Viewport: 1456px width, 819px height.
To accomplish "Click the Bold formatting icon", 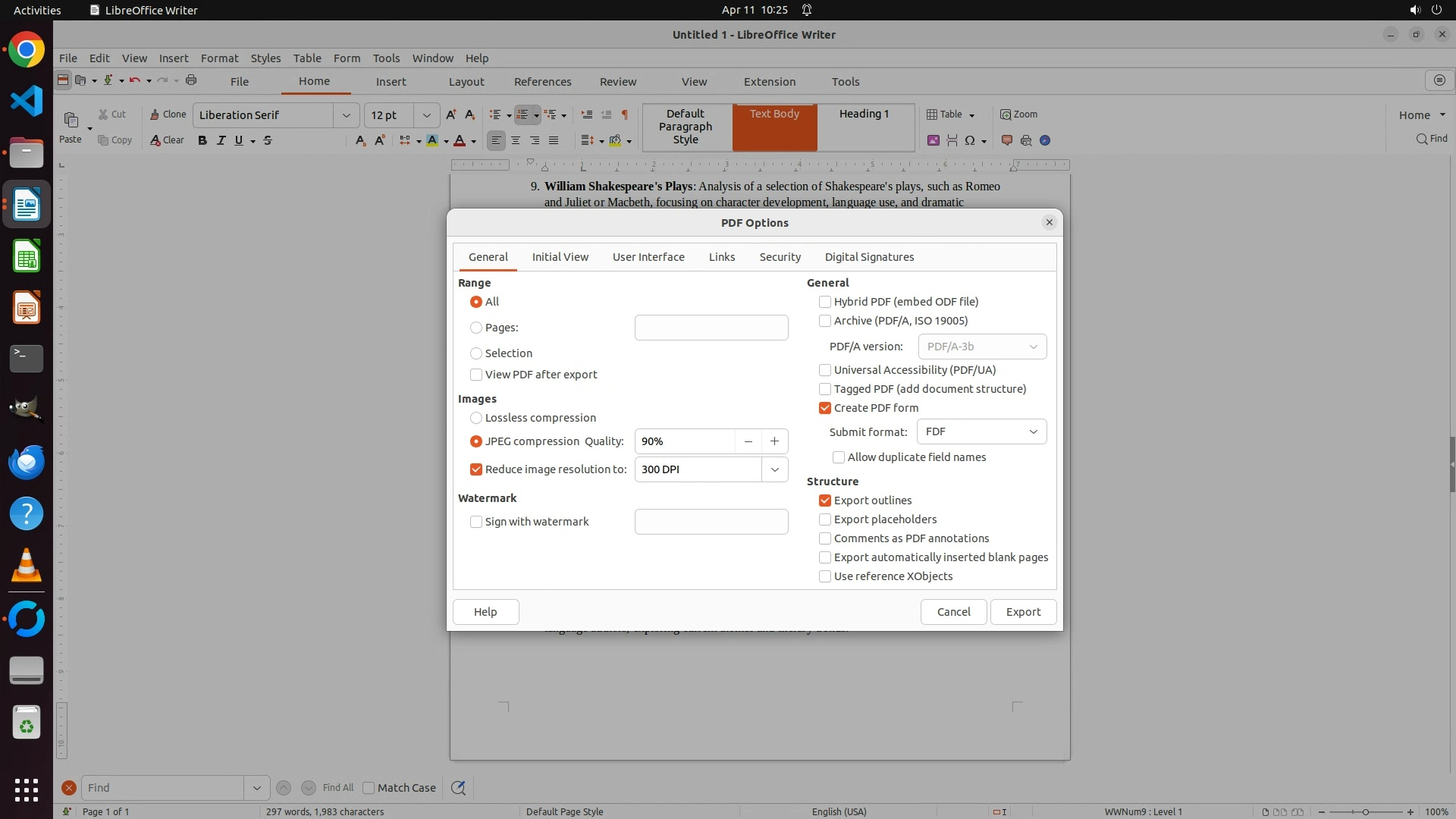I will tap(202, 140).
